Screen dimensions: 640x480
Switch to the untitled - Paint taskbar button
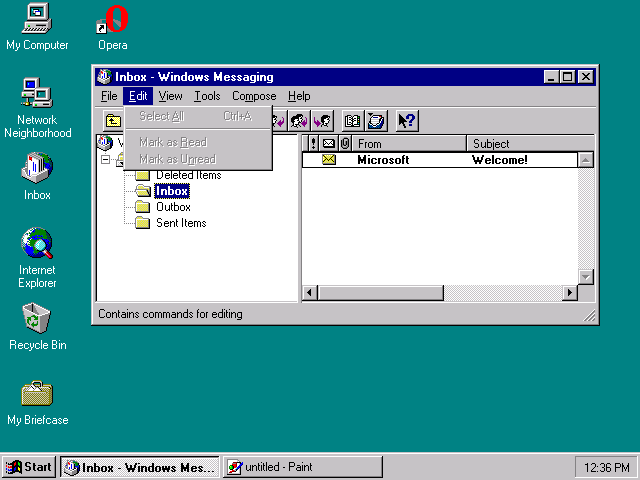pos(302,467)
